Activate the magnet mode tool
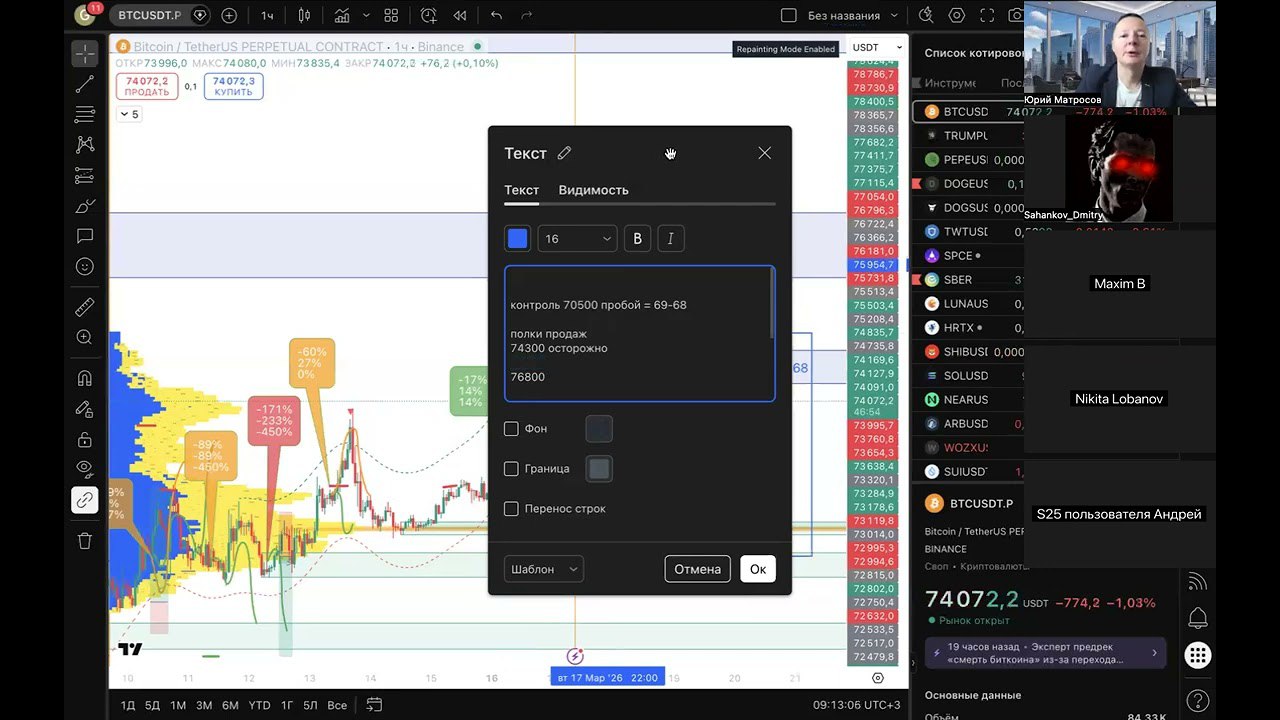The height and width of the screenshot is (720, 1280). (85, 378)
